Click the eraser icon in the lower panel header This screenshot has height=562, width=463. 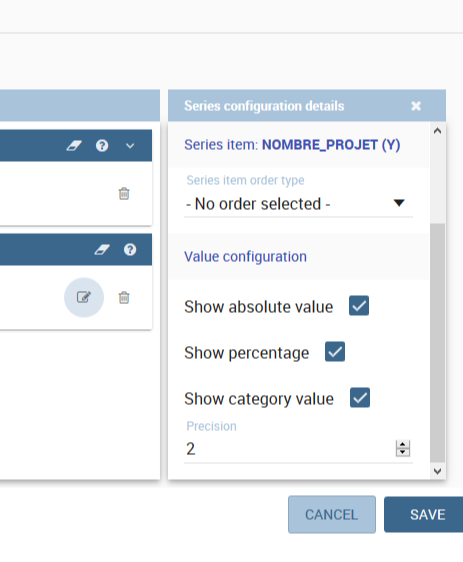[102, 250]
